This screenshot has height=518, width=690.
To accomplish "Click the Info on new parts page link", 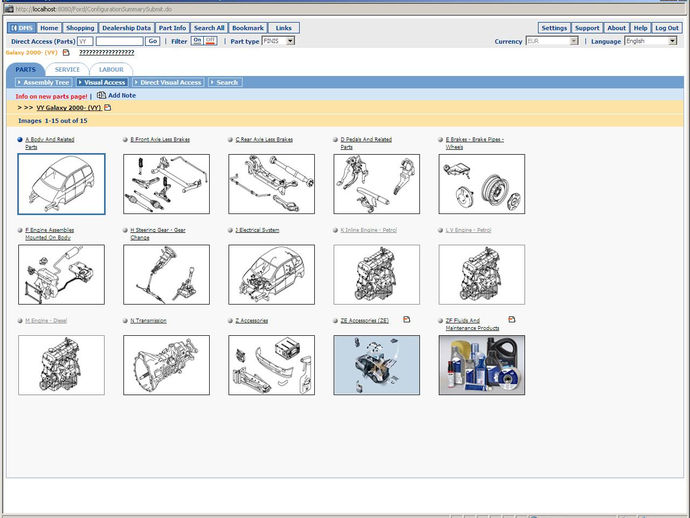I will (51, 96).
